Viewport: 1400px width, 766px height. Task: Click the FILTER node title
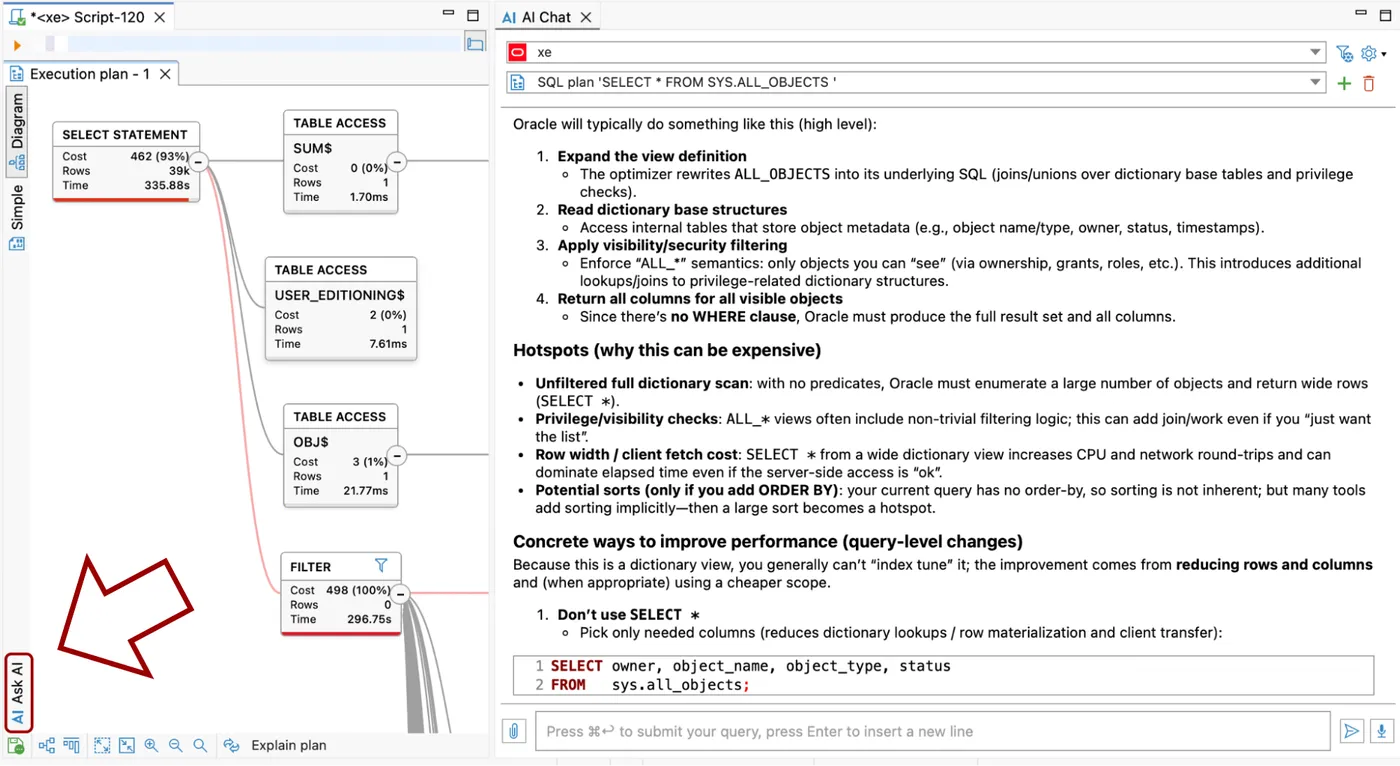click(x=310, y=567)
